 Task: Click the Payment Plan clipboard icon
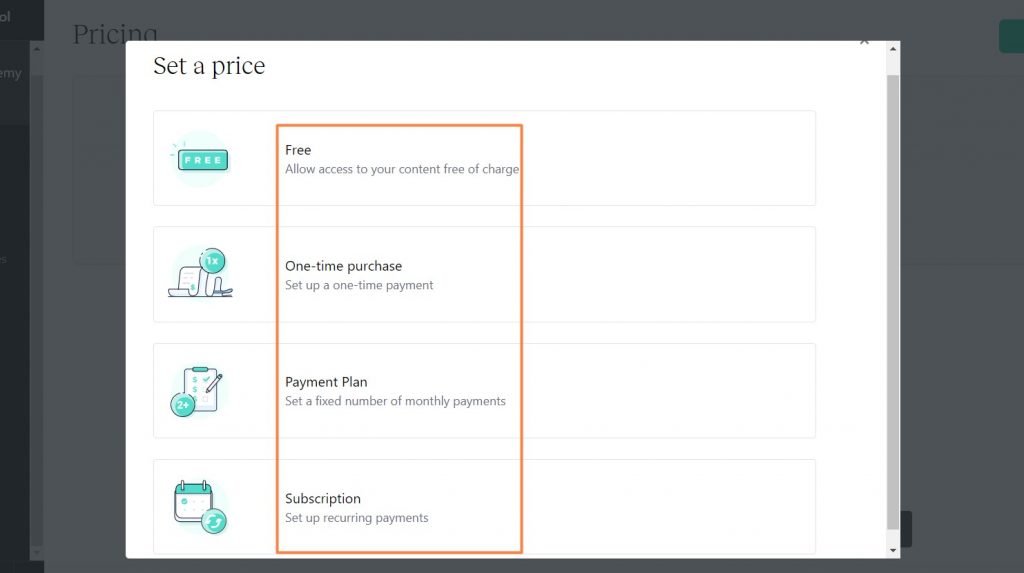pyautogui.click(x=198, y=391)
